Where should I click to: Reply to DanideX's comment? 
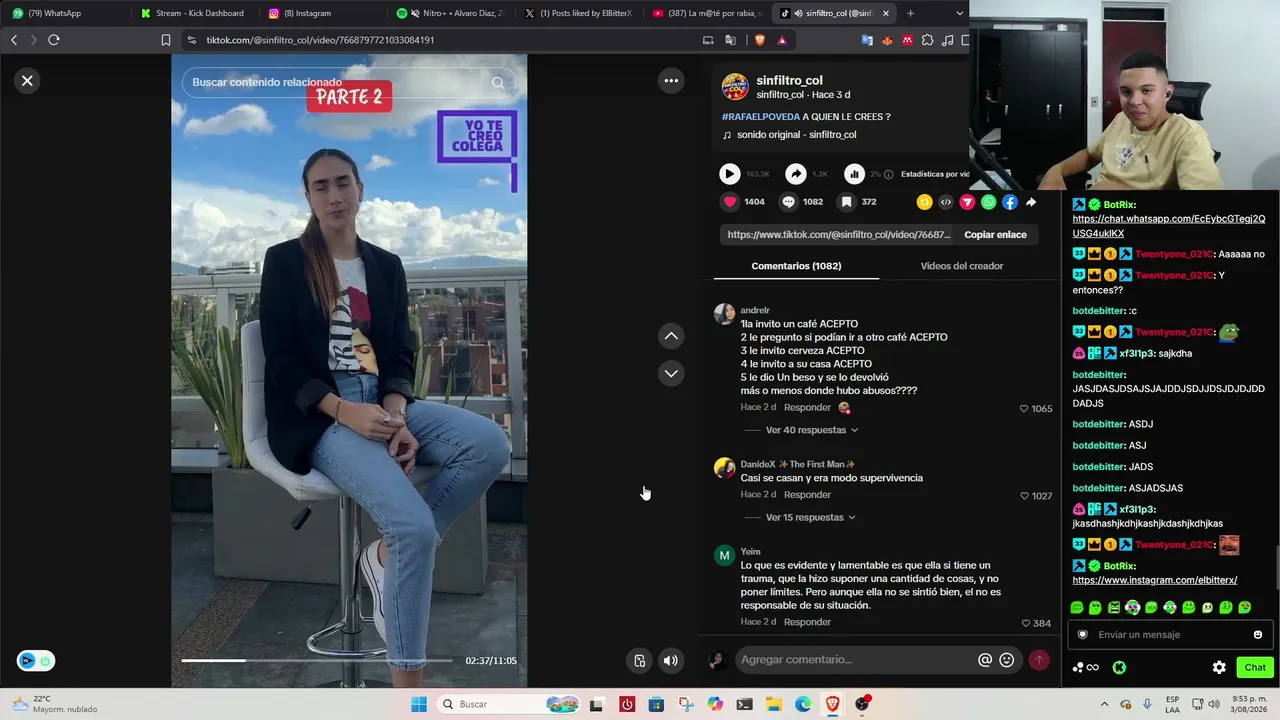(x=807, y=495)
